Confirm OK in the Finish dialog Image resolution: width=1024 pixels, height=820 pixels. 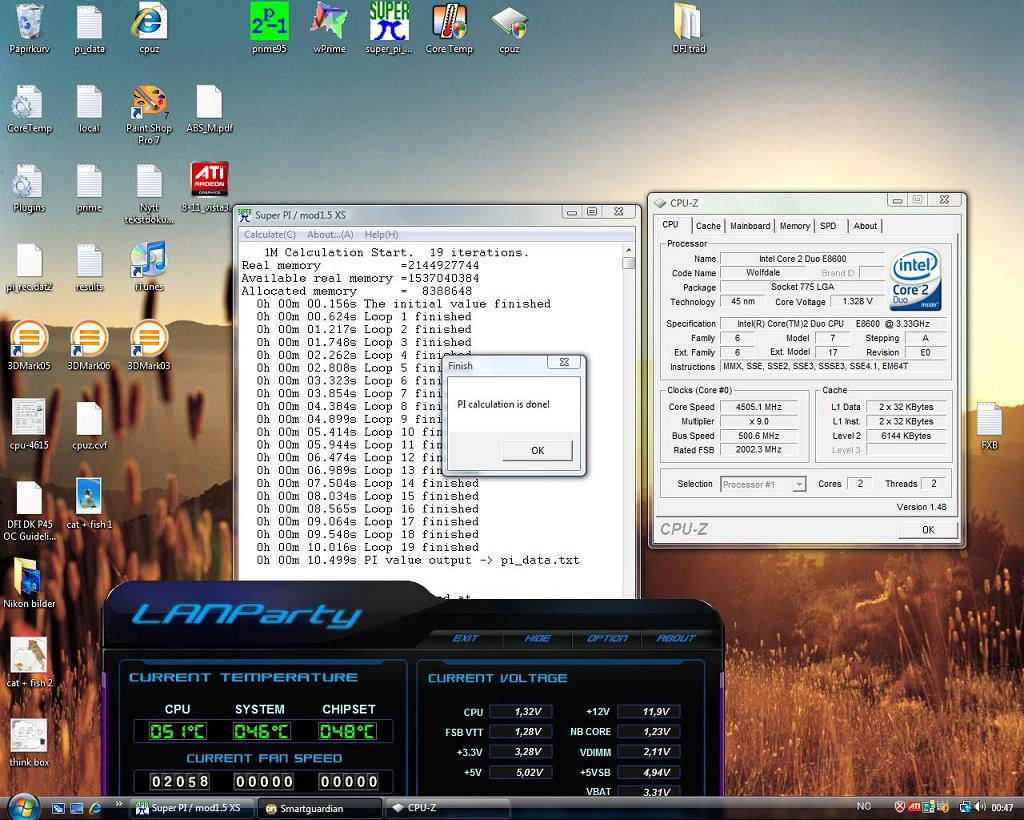537,450
